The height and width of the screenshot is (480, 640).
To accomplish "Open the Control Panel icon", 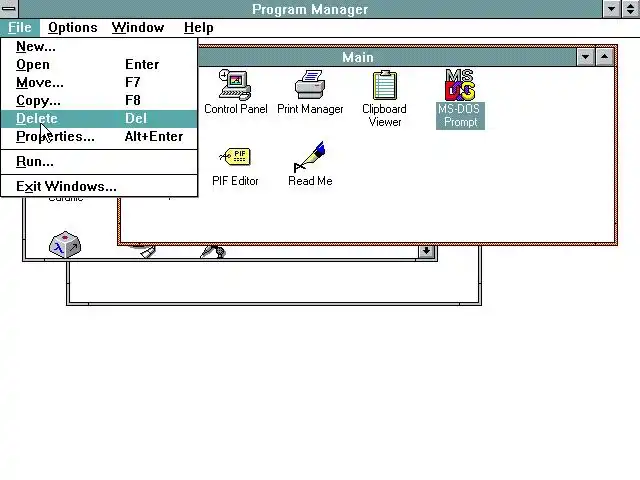I will 236,92.
